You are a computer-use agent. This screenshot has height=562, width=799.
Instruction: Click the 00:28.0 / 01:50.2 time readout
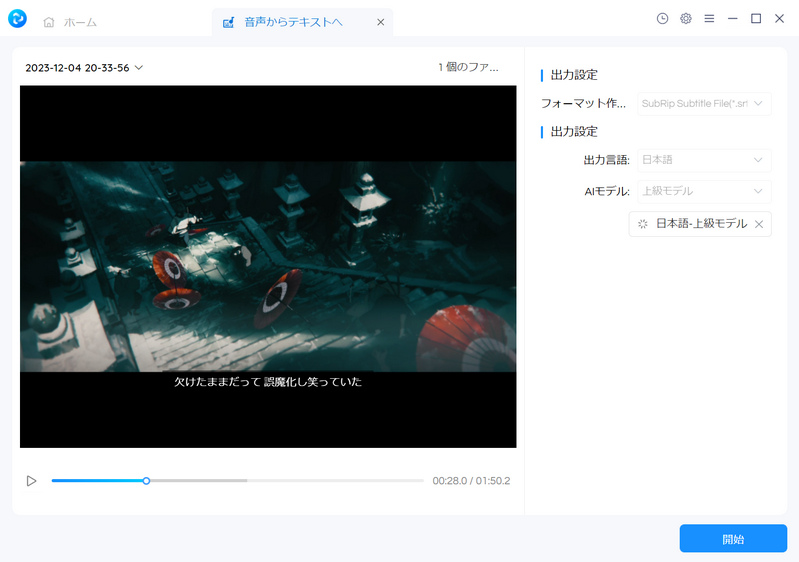pos(471,481)
